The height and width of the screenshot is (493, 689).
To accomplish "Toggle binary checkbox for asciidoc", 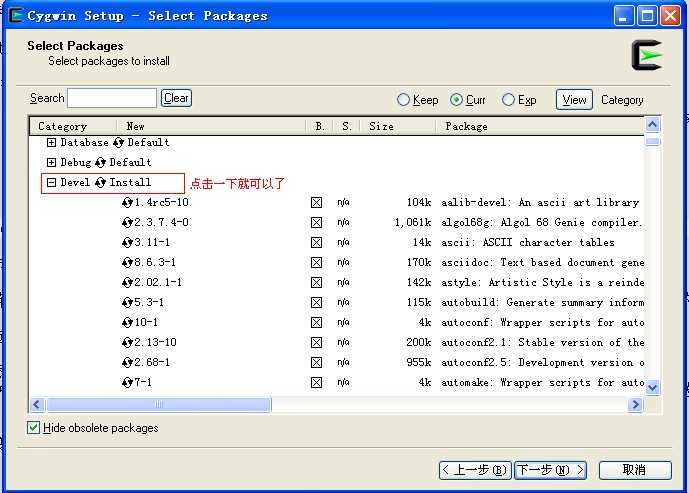I will [316, 263].
